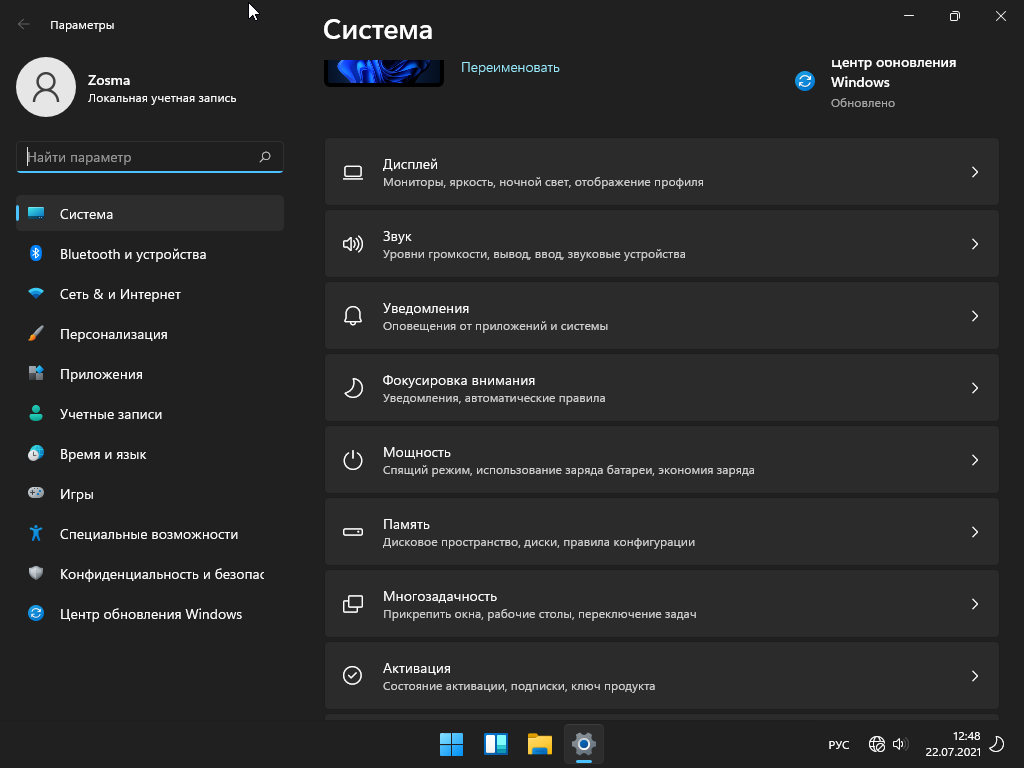Click the Мощность power icon

(x=352, y=460)
